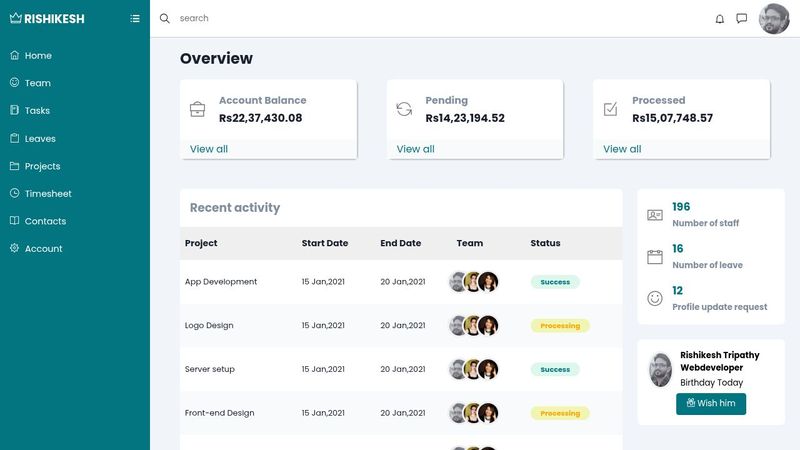
Task: Click Success status badge for Server setup
Action: 555,369
